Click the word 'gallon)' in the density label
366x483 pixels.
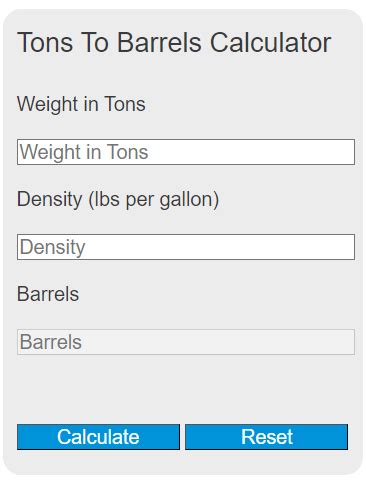[x=189, y=200]
